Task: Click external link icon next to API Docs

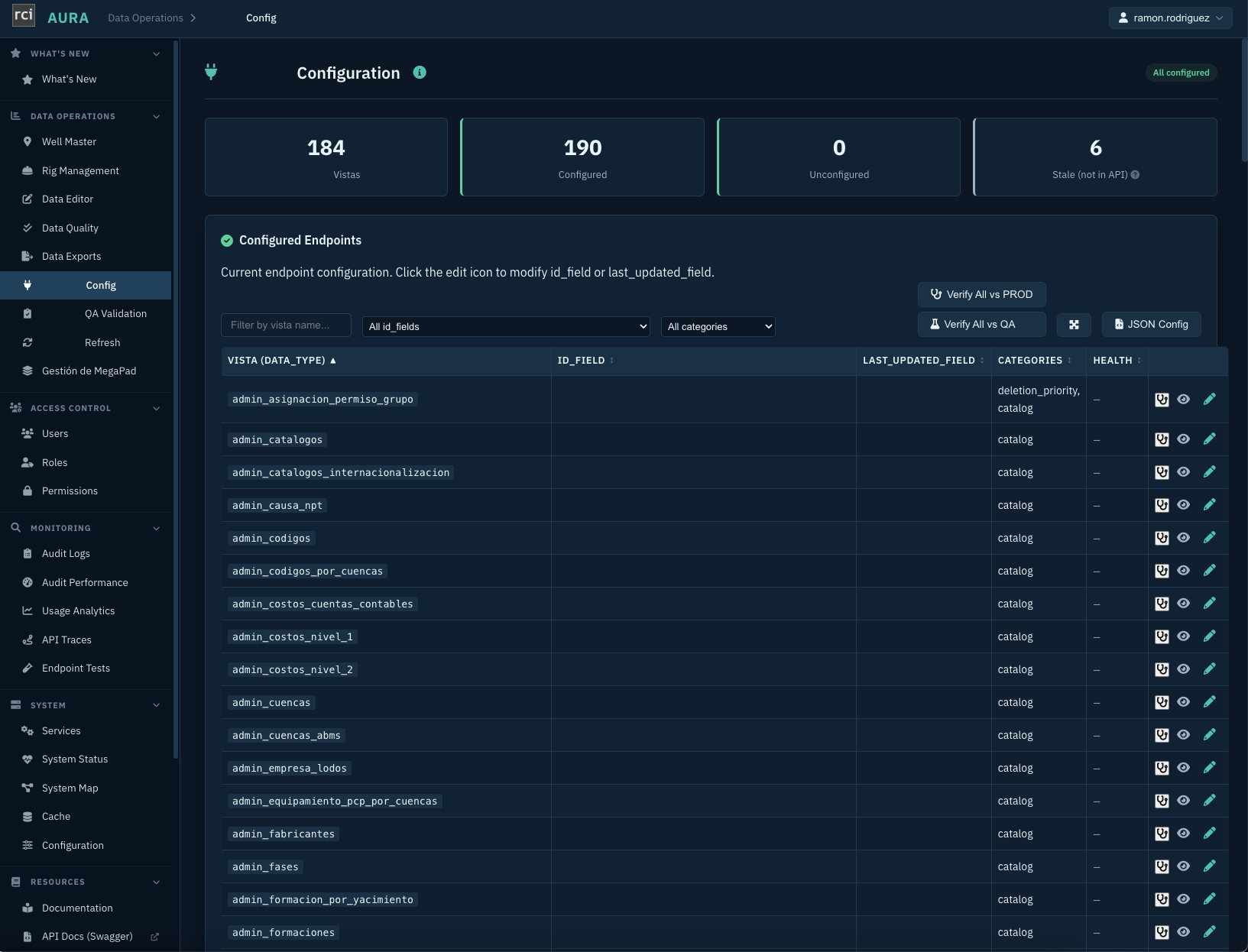Action: [x=154, y=937]
